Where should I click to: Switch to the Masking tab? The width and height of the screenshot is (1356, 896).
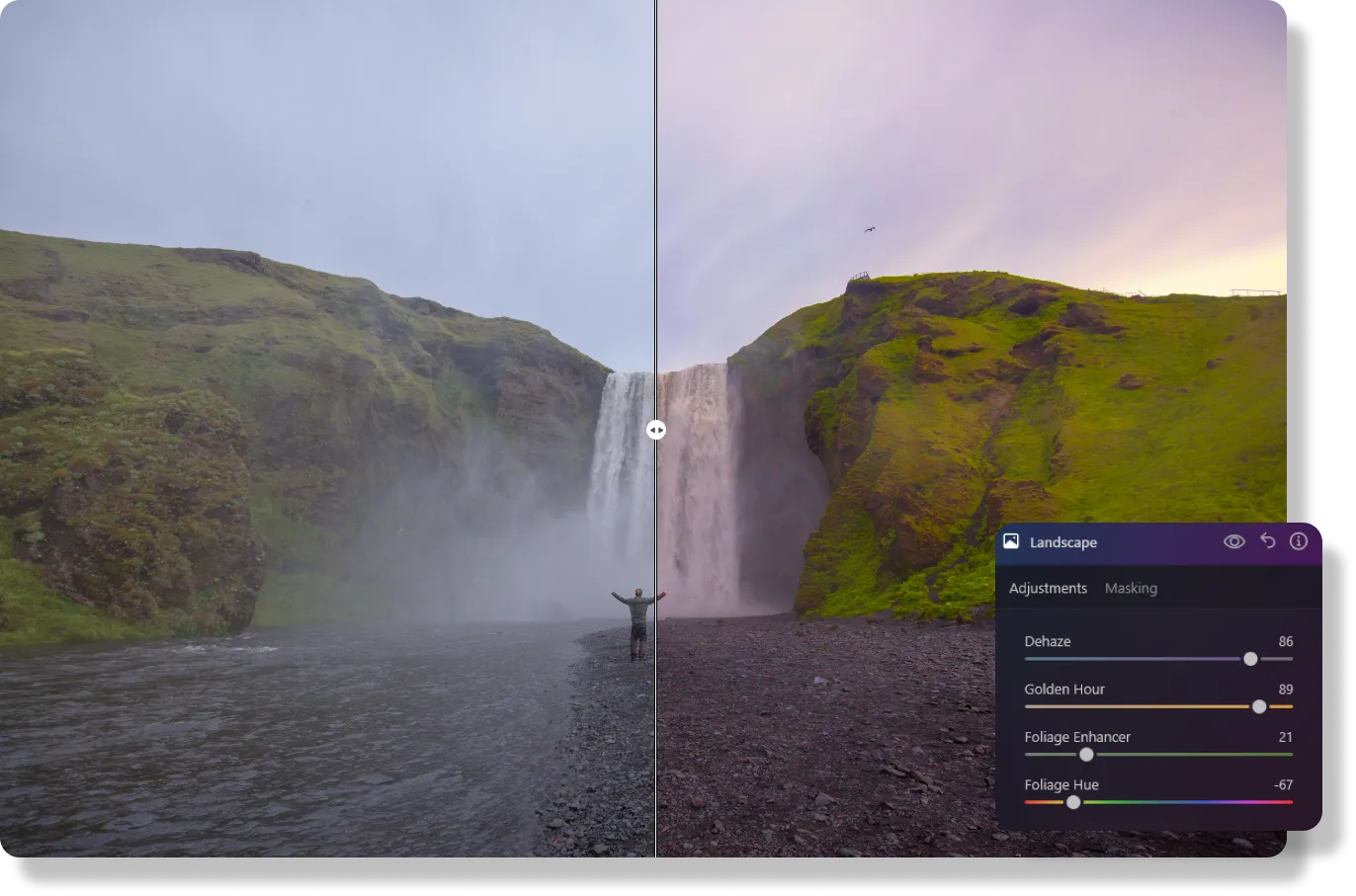[x=1131, y=588]
